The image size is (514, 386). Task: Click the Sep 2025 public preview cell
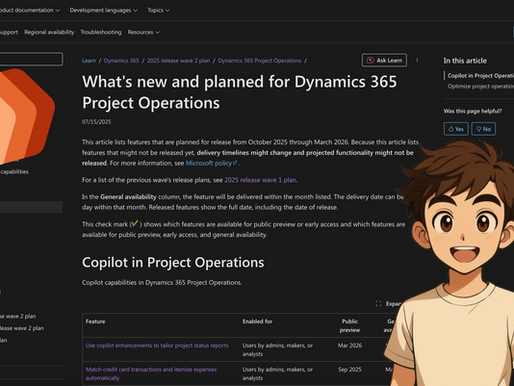coord(350,370)
